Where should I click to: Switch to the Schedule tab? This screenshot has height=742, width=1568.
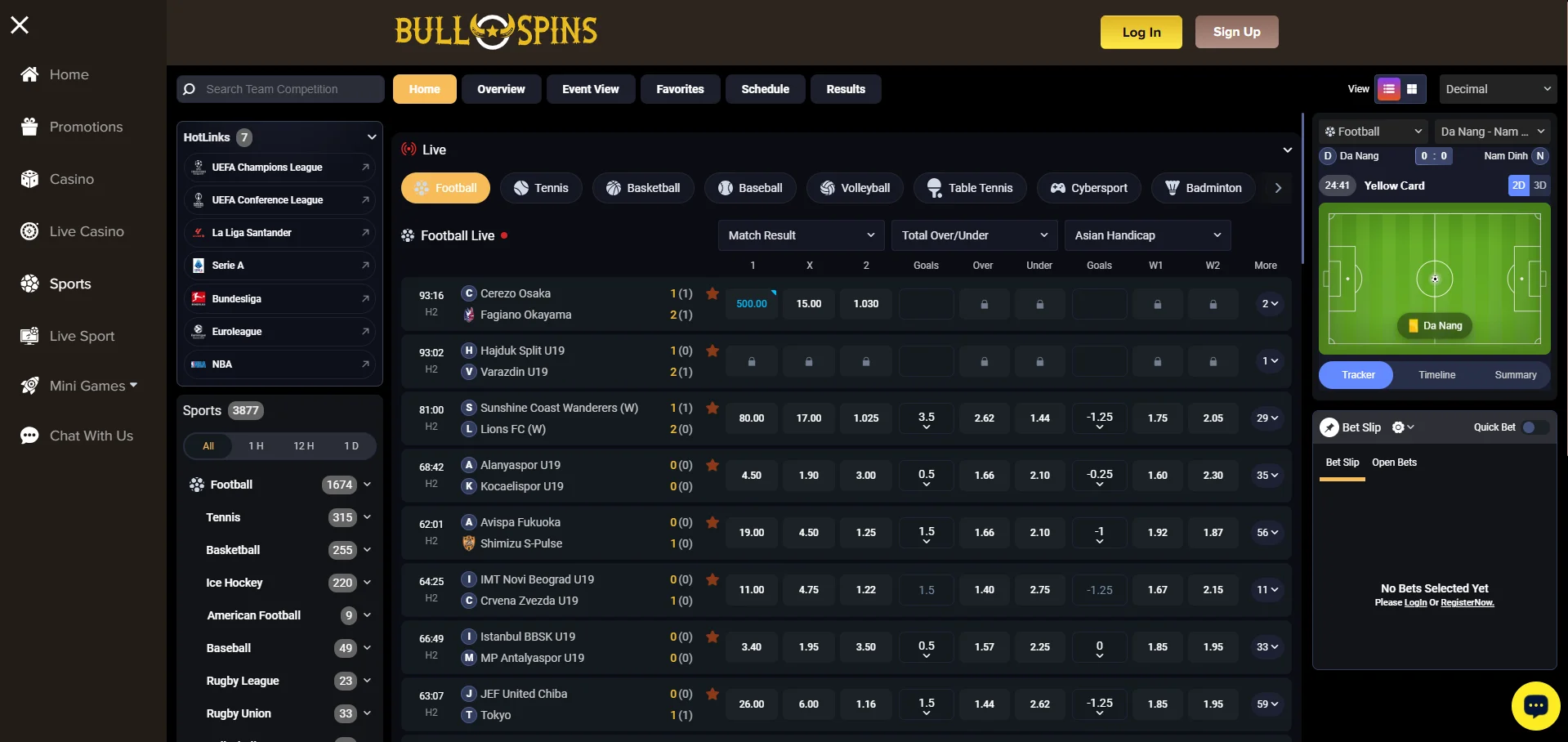pos(765,89)
